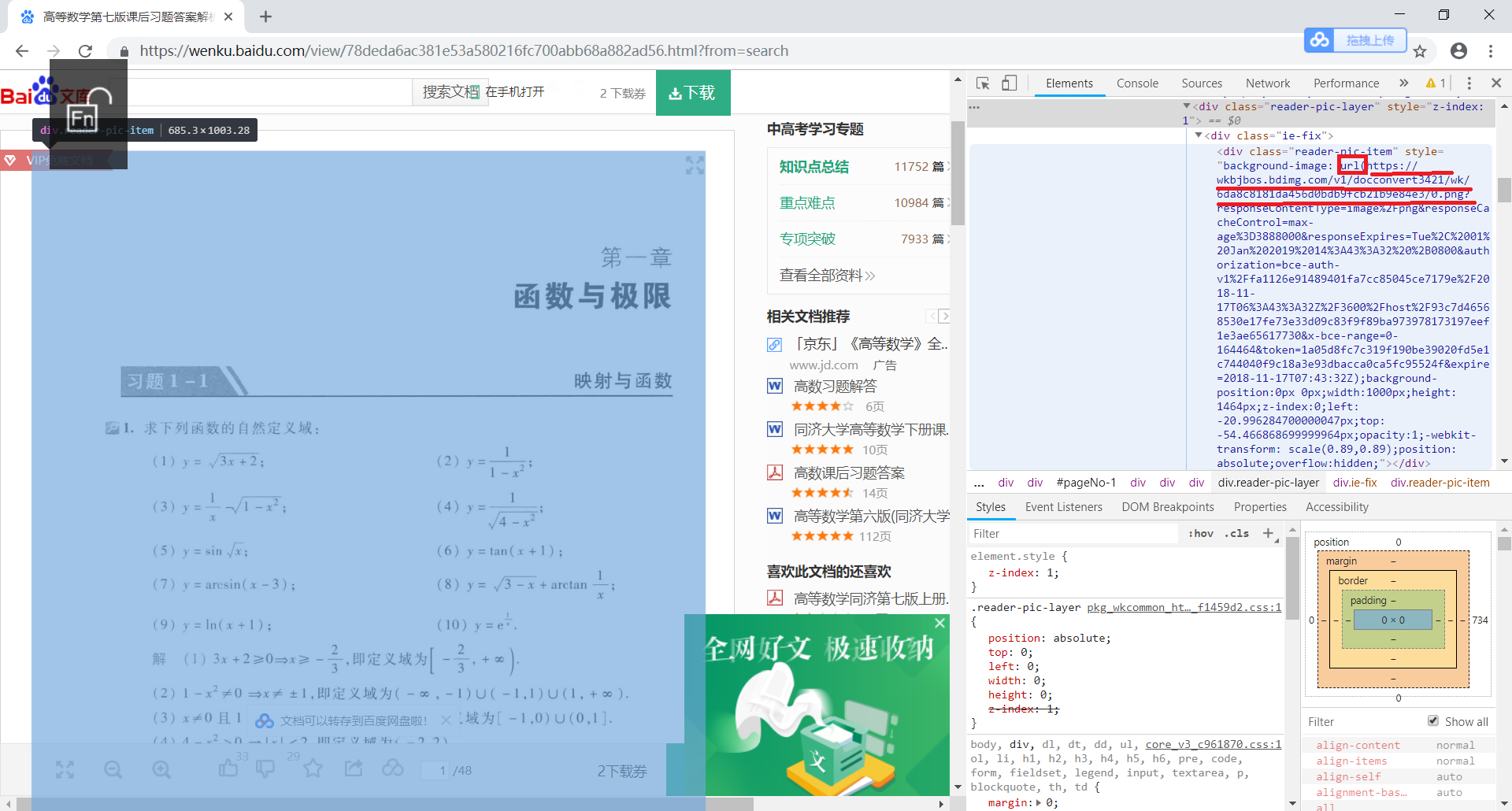Open the Accessibility pane
This screenshot has width=1512, height=811.
coord(1337,507)
